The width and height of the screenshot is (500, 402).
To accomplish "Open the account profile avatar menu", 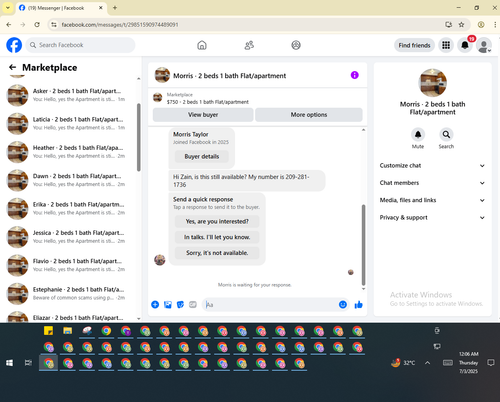I will point(484,45).
